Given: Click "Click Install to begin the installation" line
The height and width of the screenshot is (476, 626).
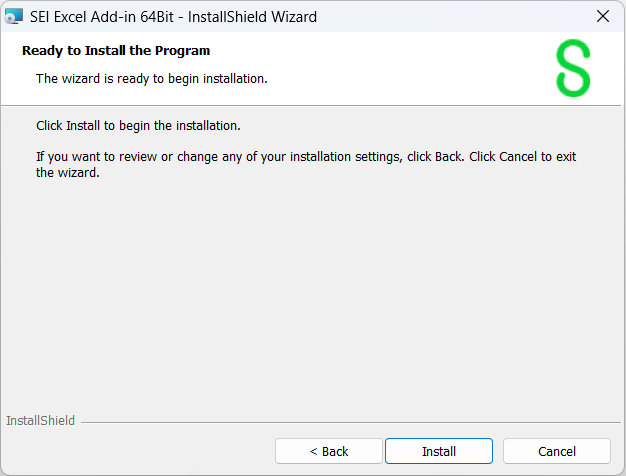Looking at the screenshot, I should pyautogui.click(x=138, y=126).
